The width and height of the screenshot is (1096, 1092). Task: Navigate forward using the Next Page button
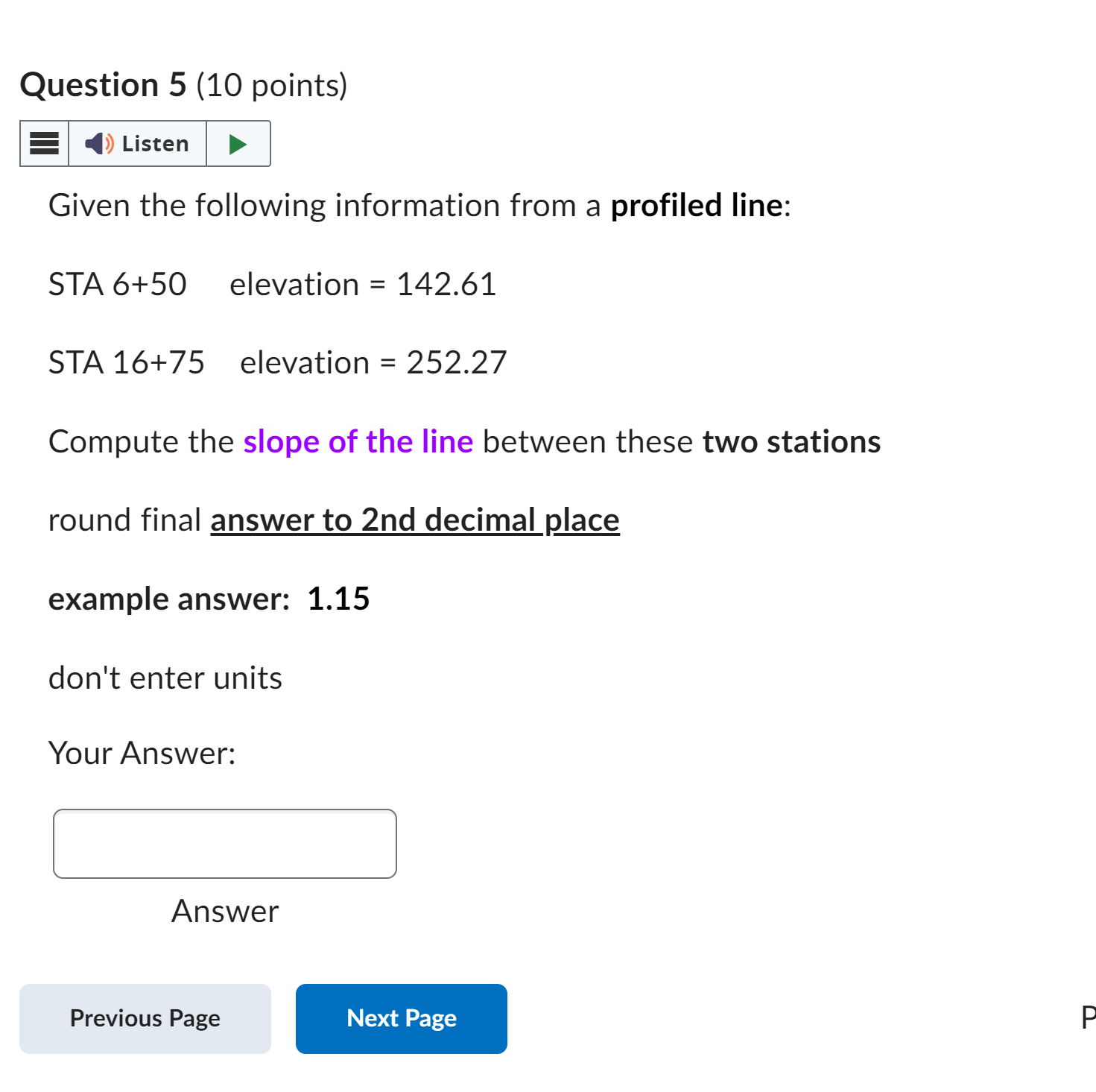pos(400,1018)
